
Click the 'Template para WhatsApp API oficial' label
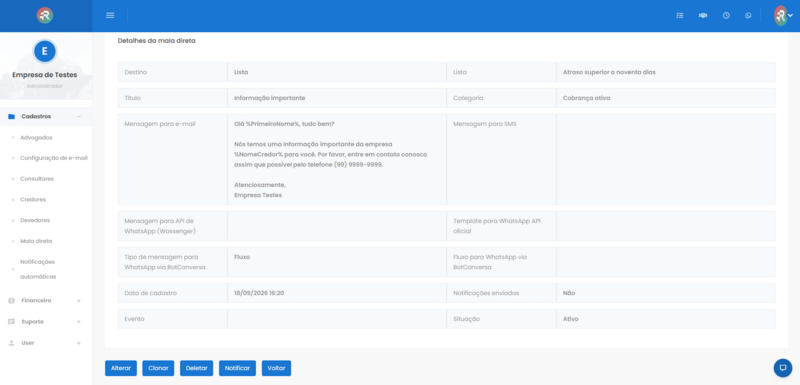[497, 226]
